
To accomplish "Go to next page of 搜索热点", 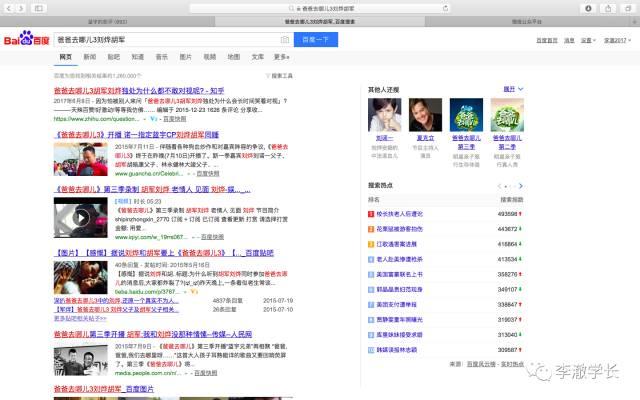I will 520,186.
